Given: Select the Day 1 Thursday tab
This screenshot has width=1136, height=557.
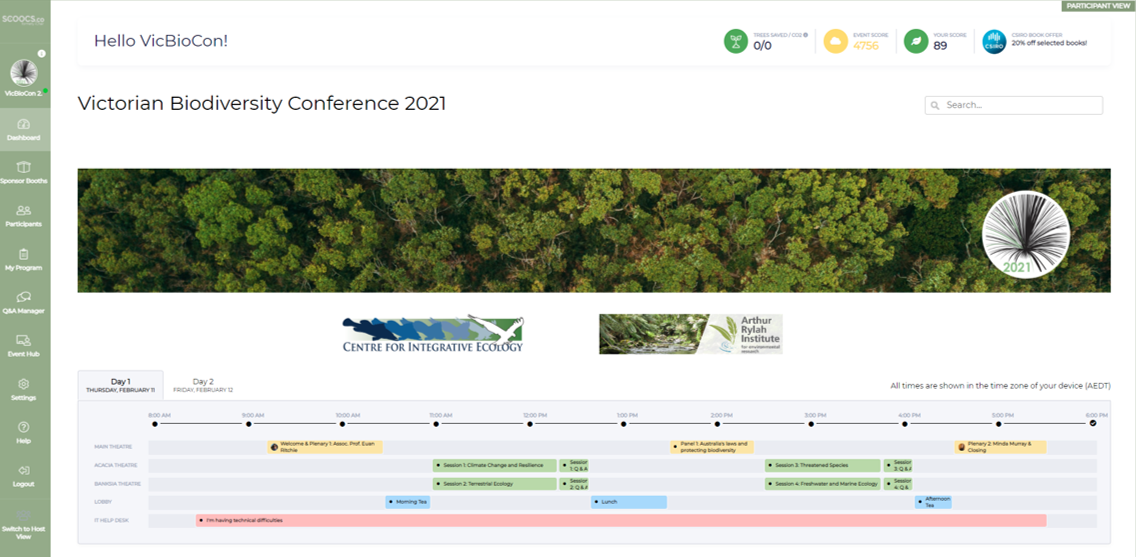Looking at the screenshot, I should [120, 385].
